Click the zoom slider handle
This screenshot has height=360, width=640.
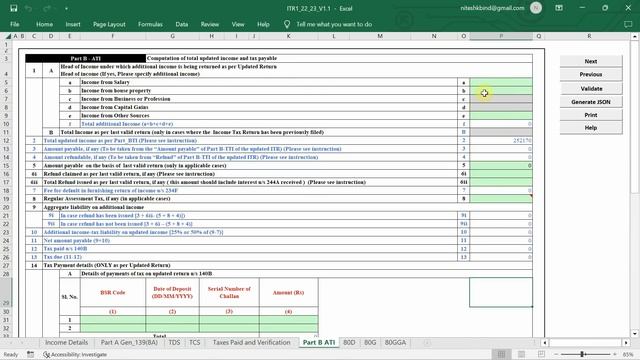tap(582, 354)
